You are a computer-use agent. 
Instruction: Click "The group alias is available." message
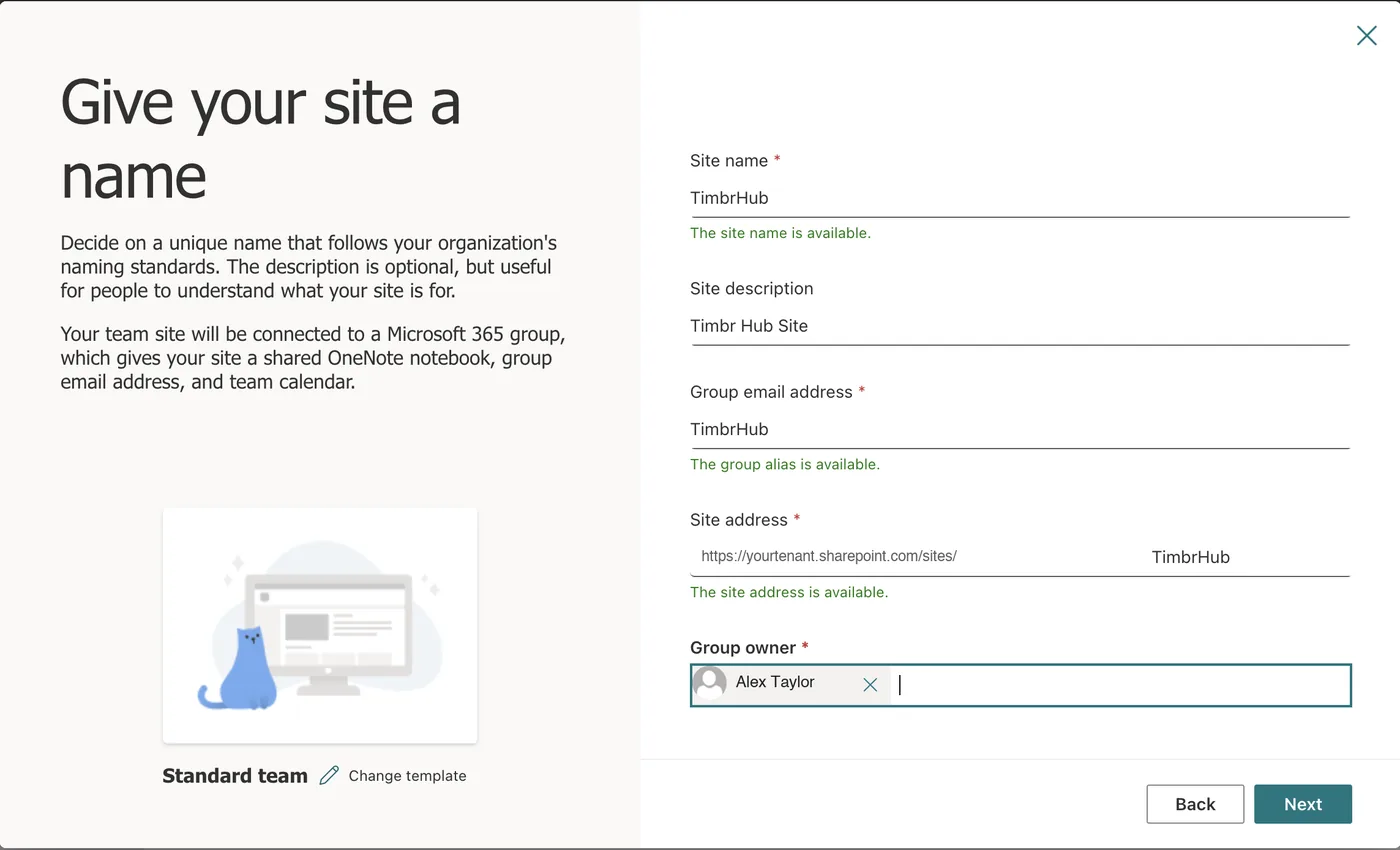click(x=785, y=465)
